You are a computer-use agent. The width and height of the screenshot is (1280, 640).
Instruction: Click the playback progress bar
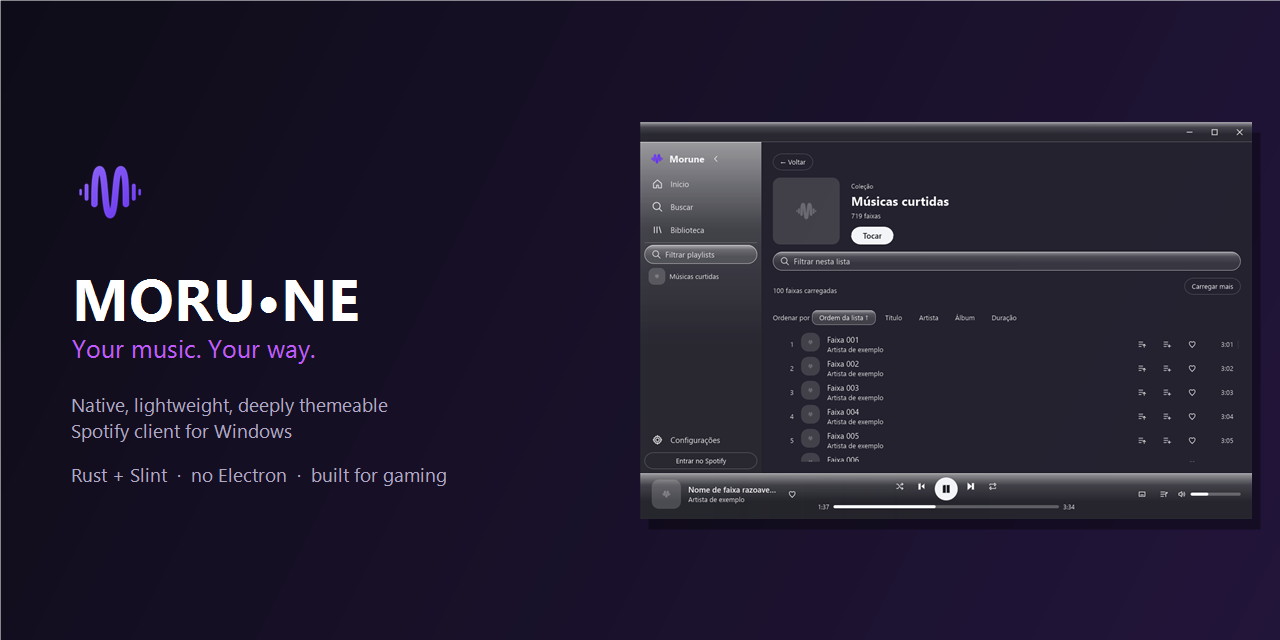(946, 507)
